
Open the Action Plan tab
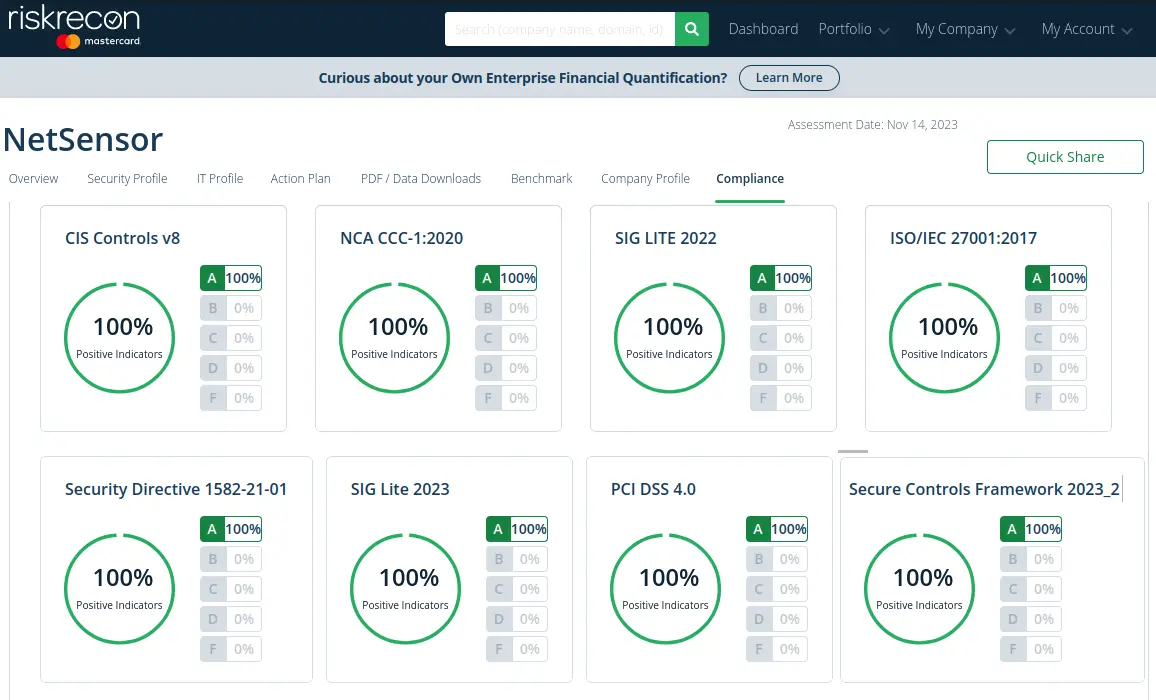300,179
